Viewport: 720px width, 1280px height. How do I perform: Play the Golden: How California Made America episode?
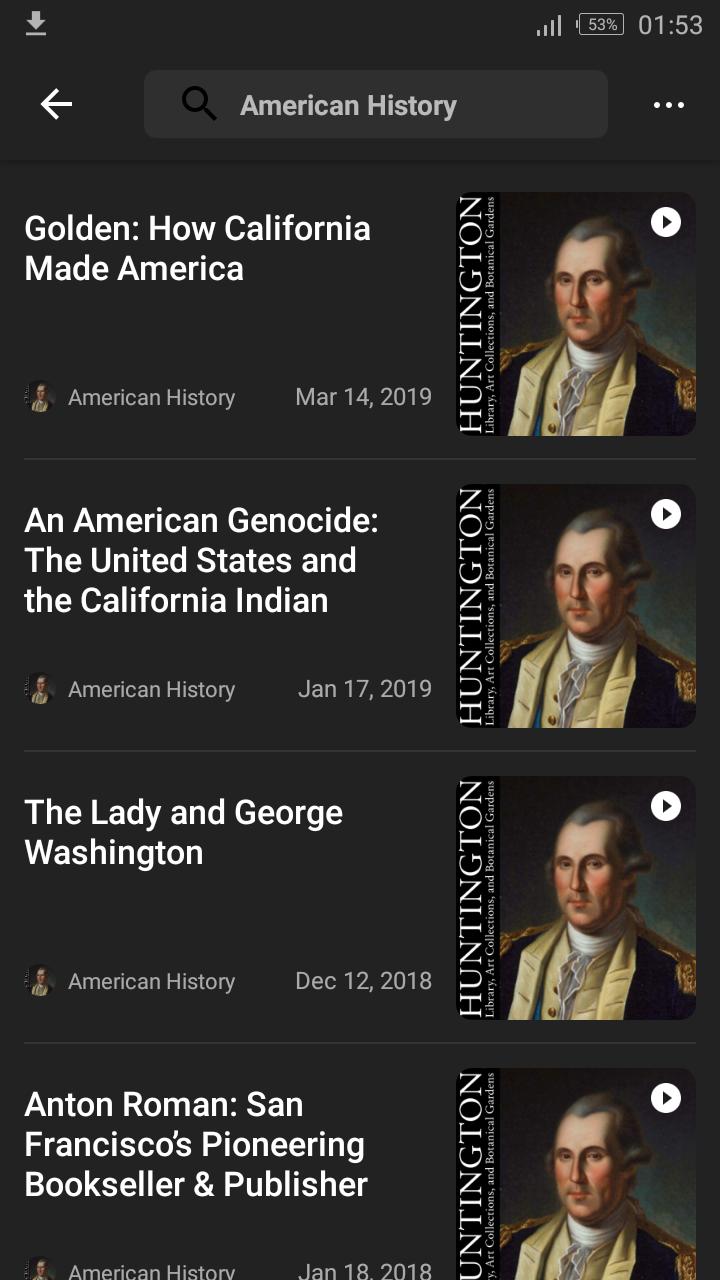[x=666, y=222]
